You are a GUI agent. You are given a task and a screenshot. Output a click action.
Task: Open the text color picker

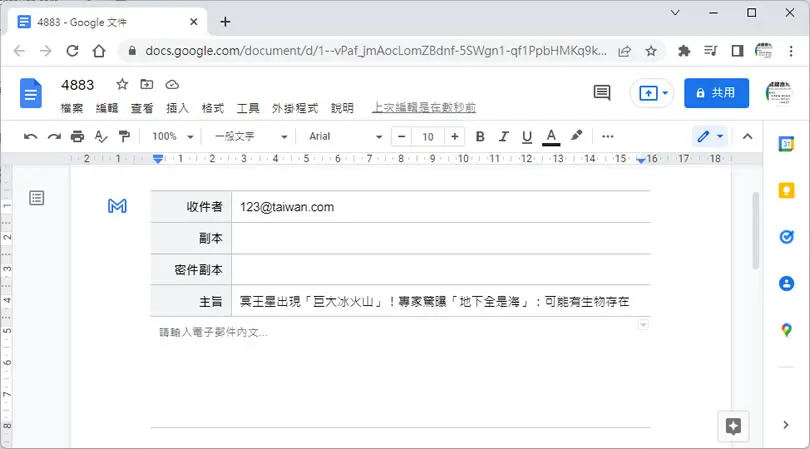551,137
